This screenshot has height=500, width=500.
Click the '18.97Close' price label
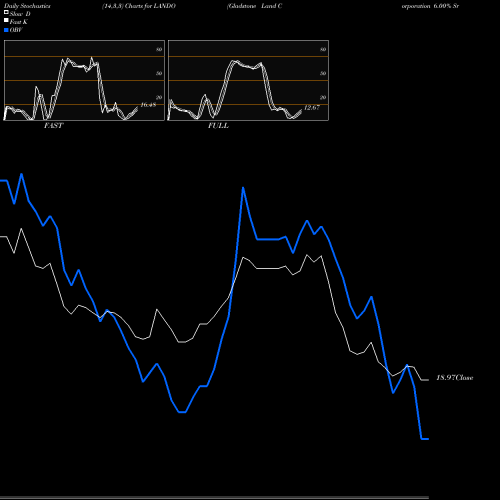pyautogui.click(x=455, y=378)
